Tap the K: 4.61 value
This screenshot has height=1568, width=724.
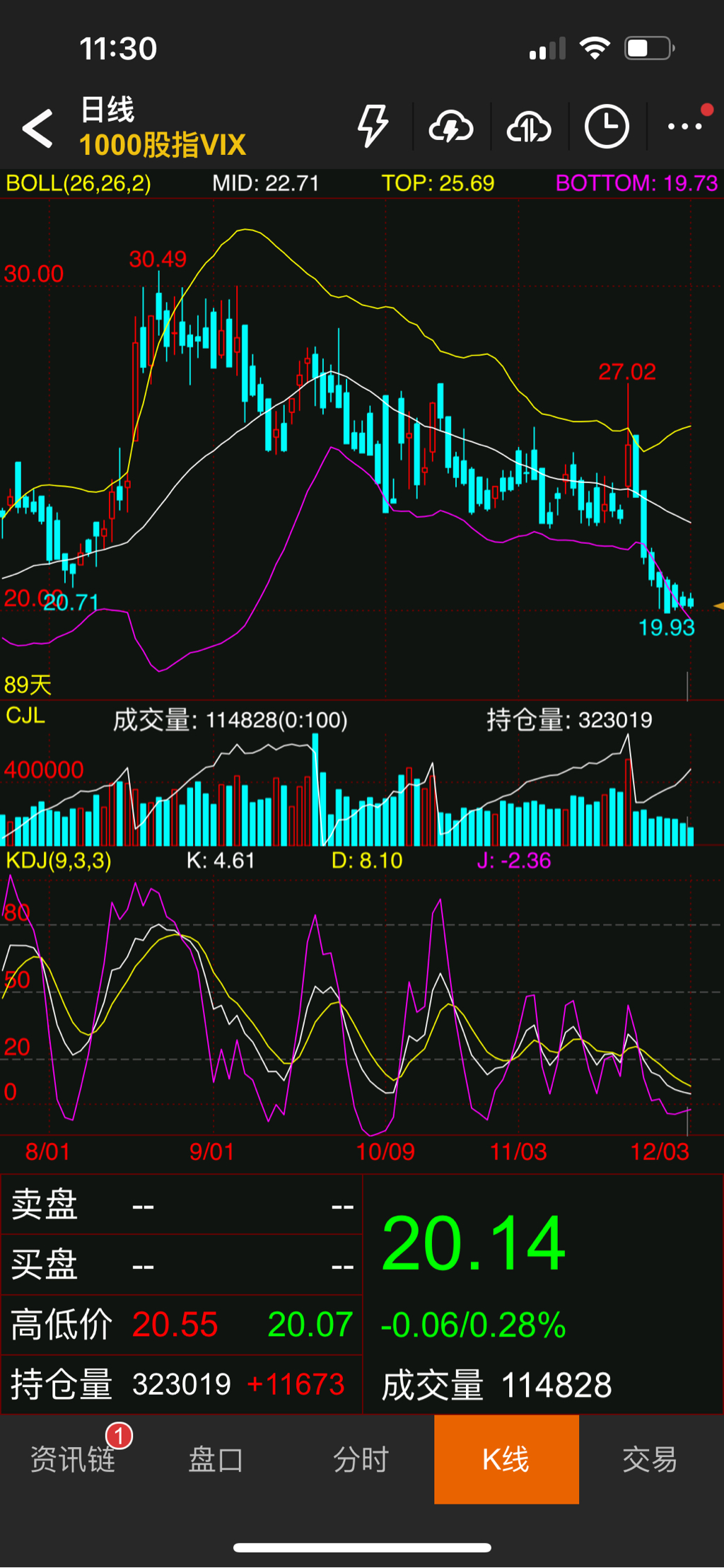point(221,861)
